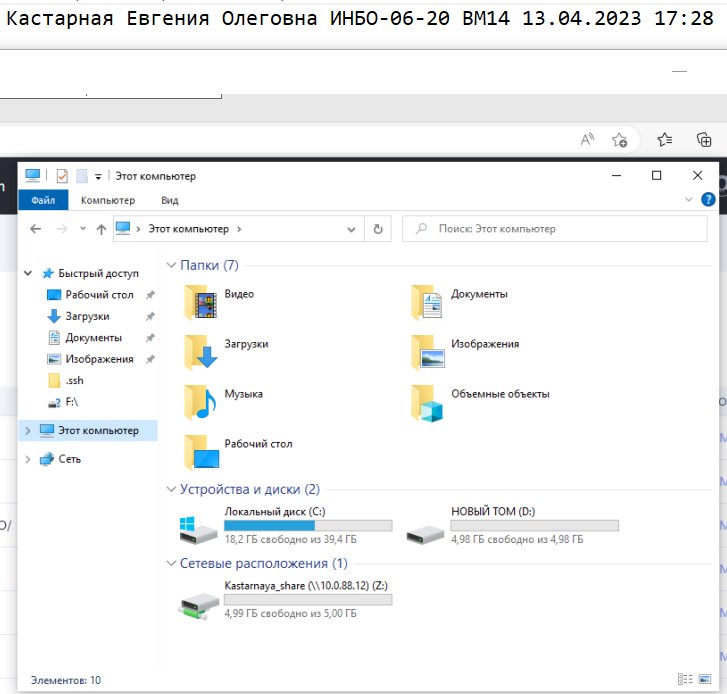The image size is (727, 694).
Task: Refresh the Этот компьютер view
Action: (378, 229)
